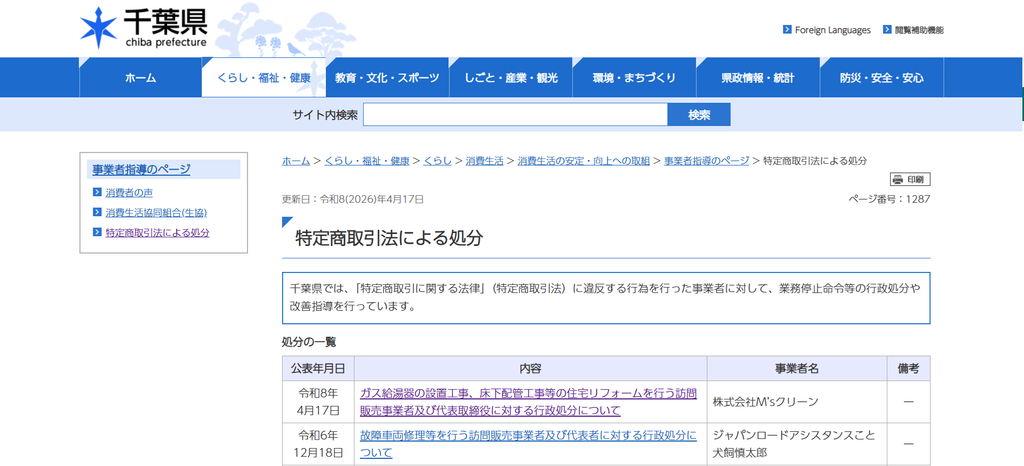This screenshot has width=1024, height=466.
Task: Click breadcrumb くらし・福祉・健康 link
Action: click(x=366, y=161)
